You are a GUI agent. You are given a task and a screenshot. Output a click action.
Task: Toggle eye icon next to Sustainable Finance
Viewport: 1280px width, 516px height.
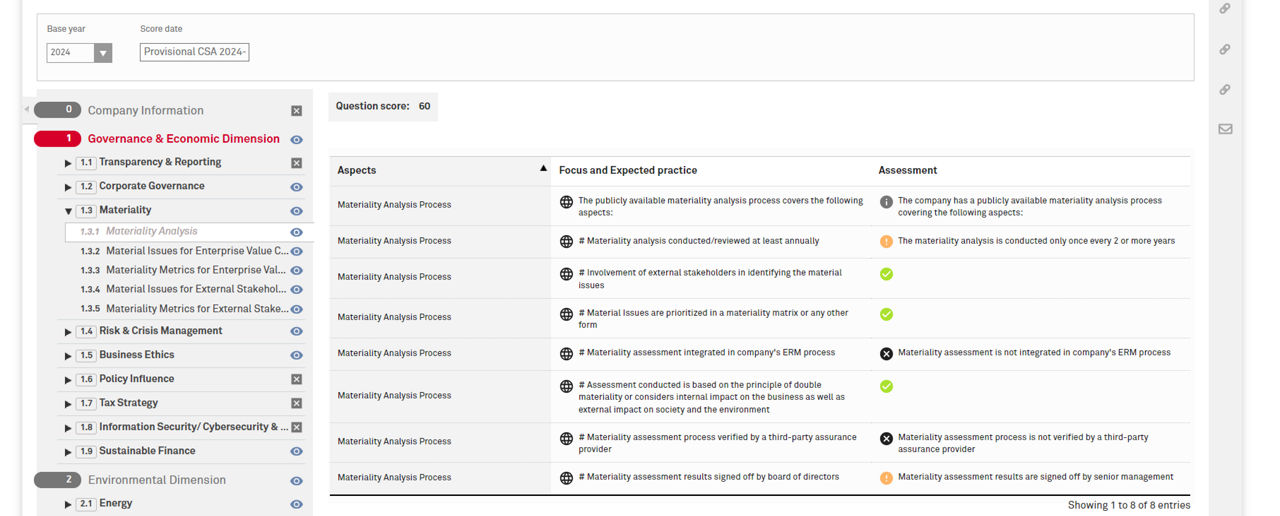coord(296,452)
